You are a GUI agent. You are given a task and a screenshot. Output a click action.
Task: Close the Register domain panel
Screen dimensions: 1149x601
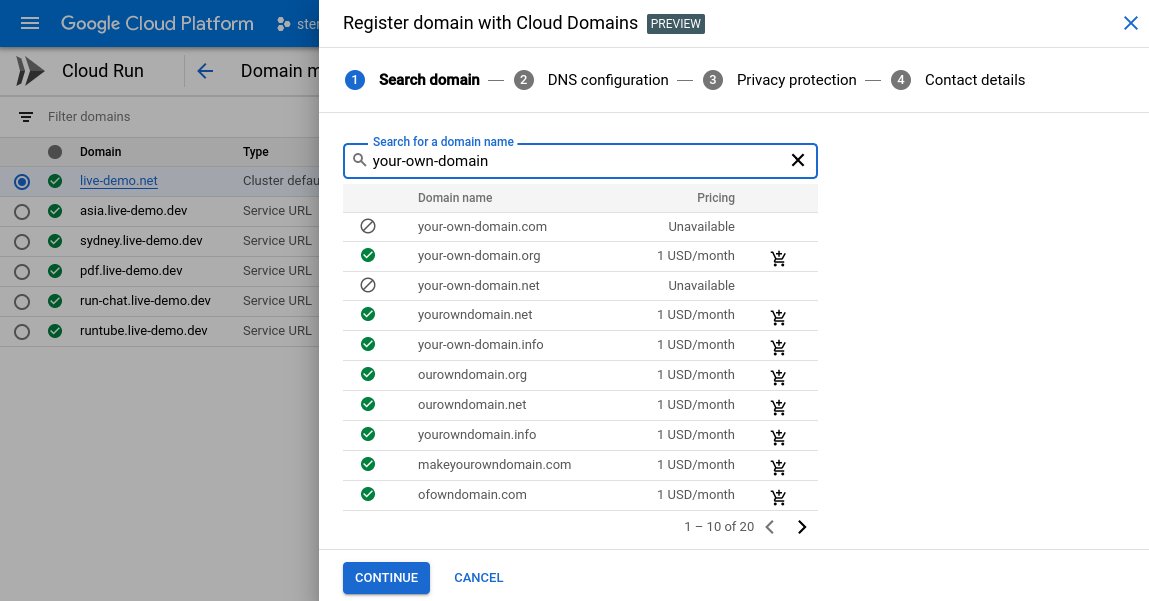pyautogui.click(x=1131, y=23)
